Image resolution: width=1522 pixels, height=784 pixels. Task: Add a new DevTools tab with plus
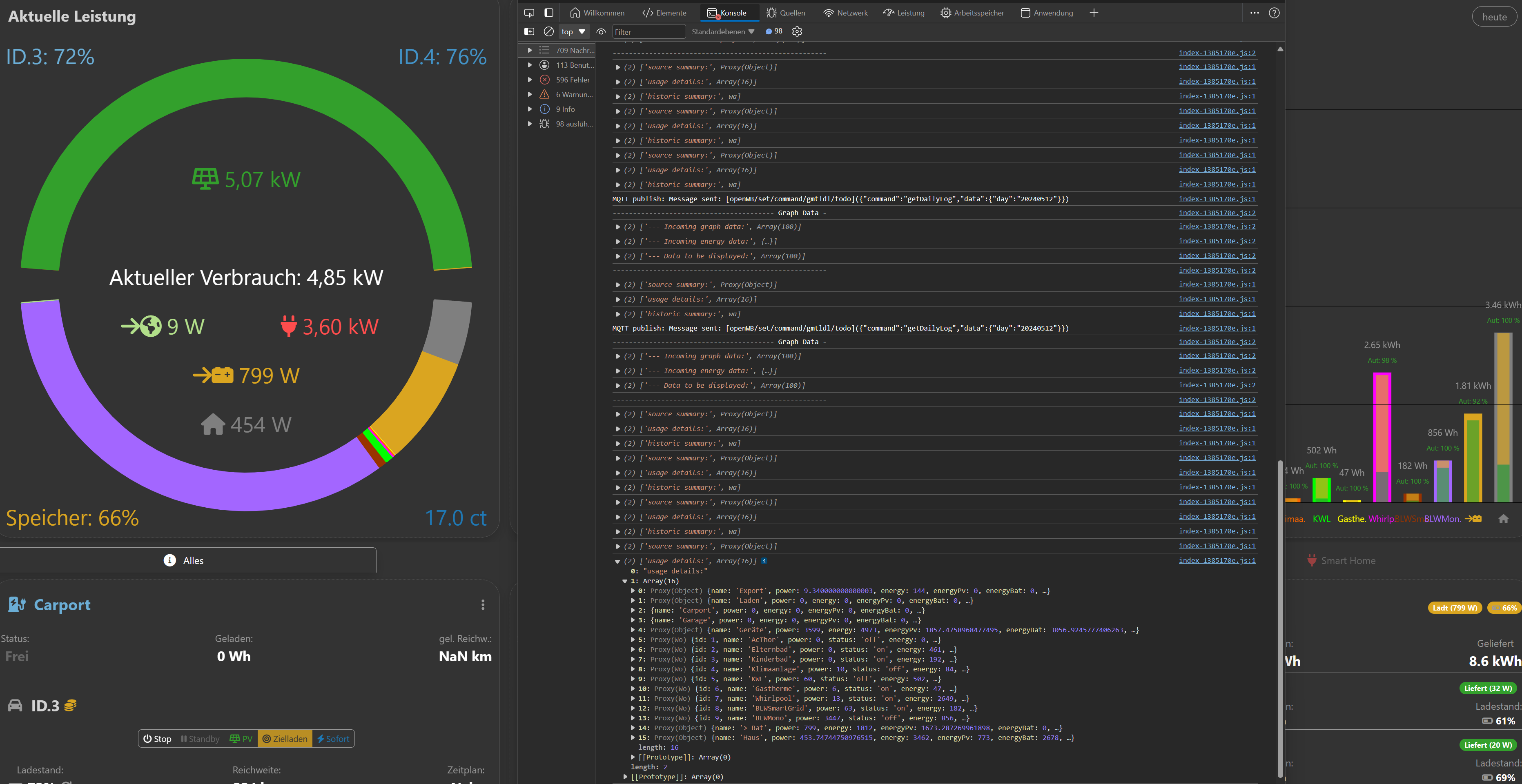[x=1094, y=12]
